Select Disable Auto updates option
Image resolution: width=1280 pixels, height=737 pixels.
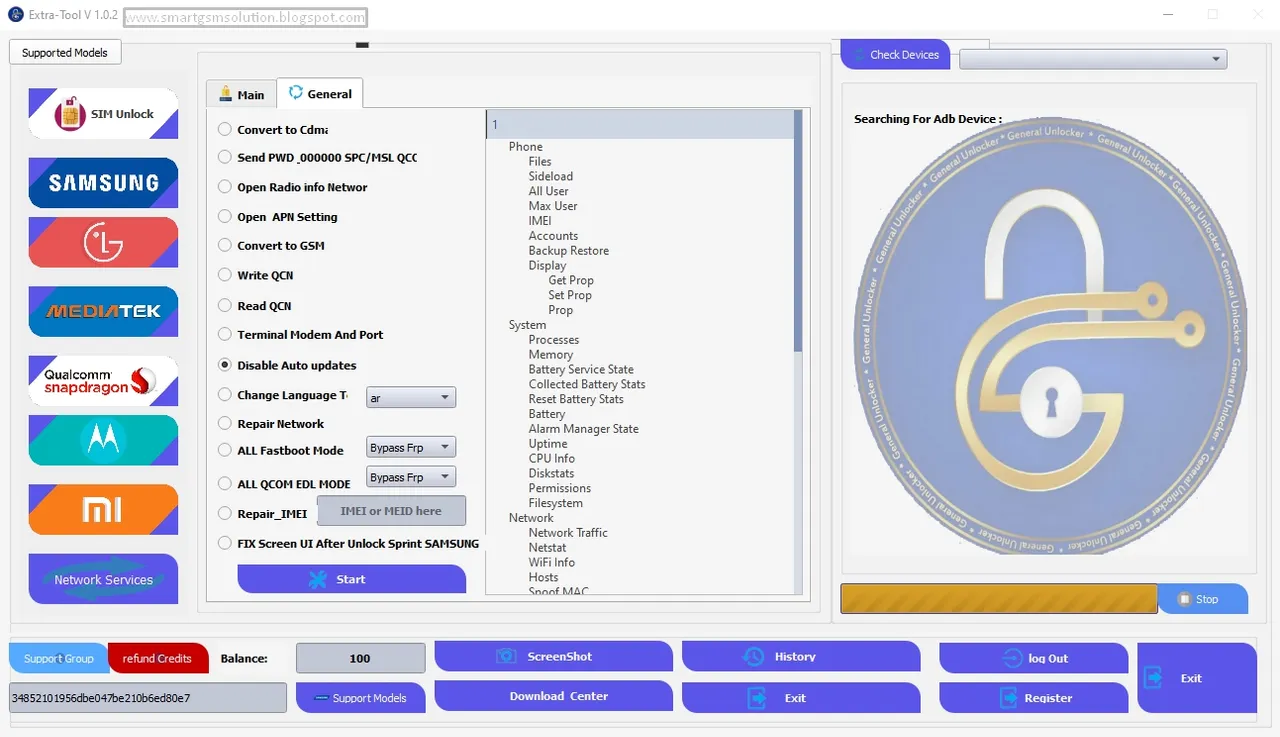tap(226, 365)
